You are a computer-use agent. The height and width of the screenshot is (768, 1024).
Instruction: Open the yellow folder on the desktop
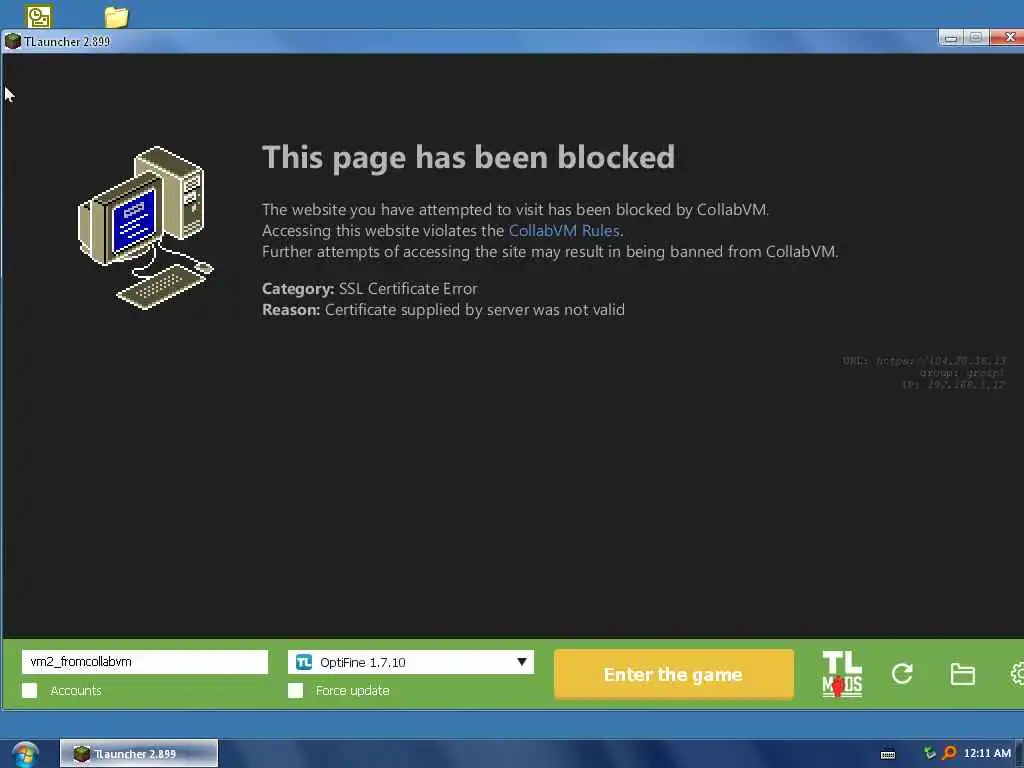point(116,16)
